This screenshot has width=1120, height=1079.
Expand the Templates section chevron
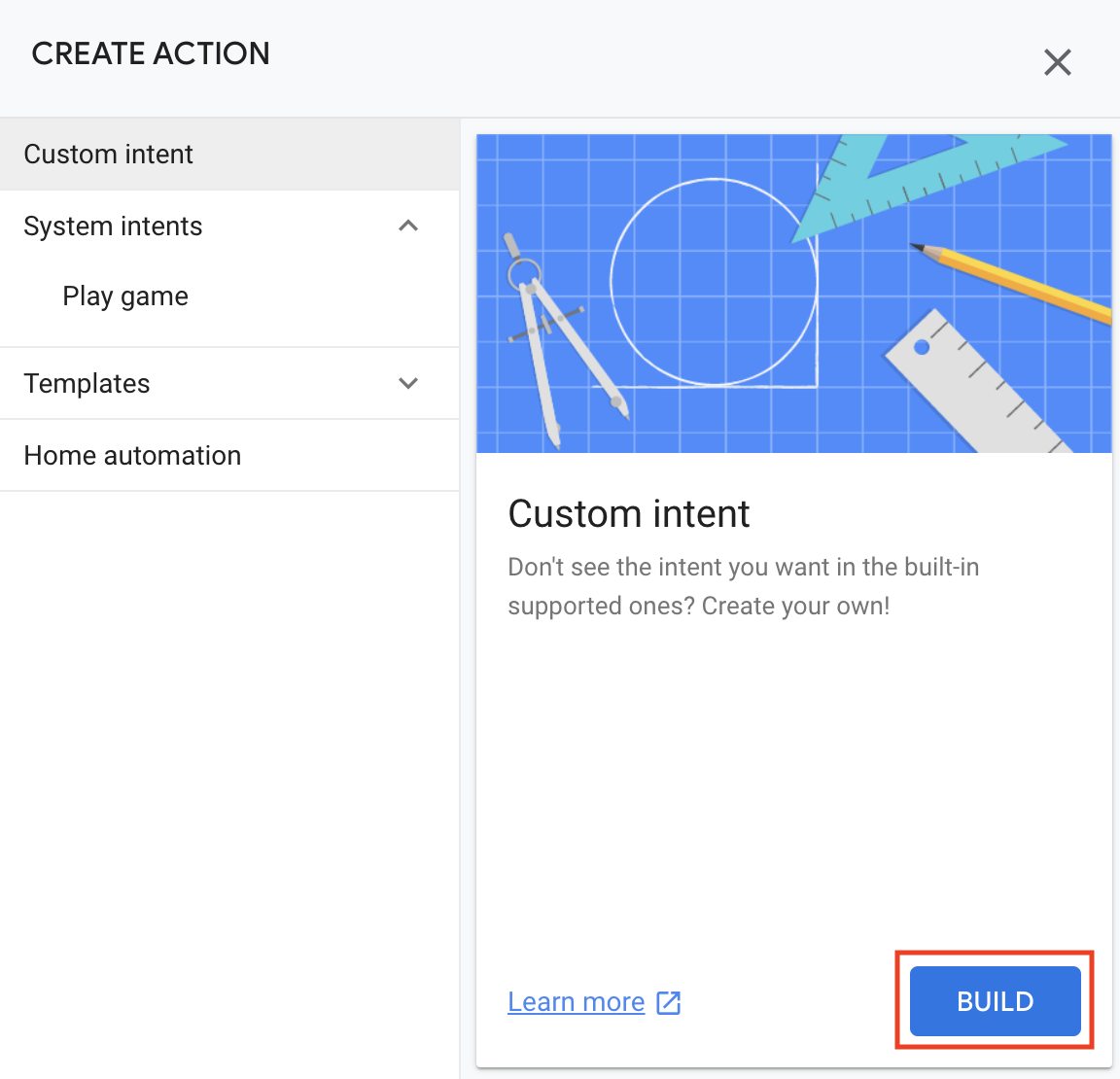point(408,383)
